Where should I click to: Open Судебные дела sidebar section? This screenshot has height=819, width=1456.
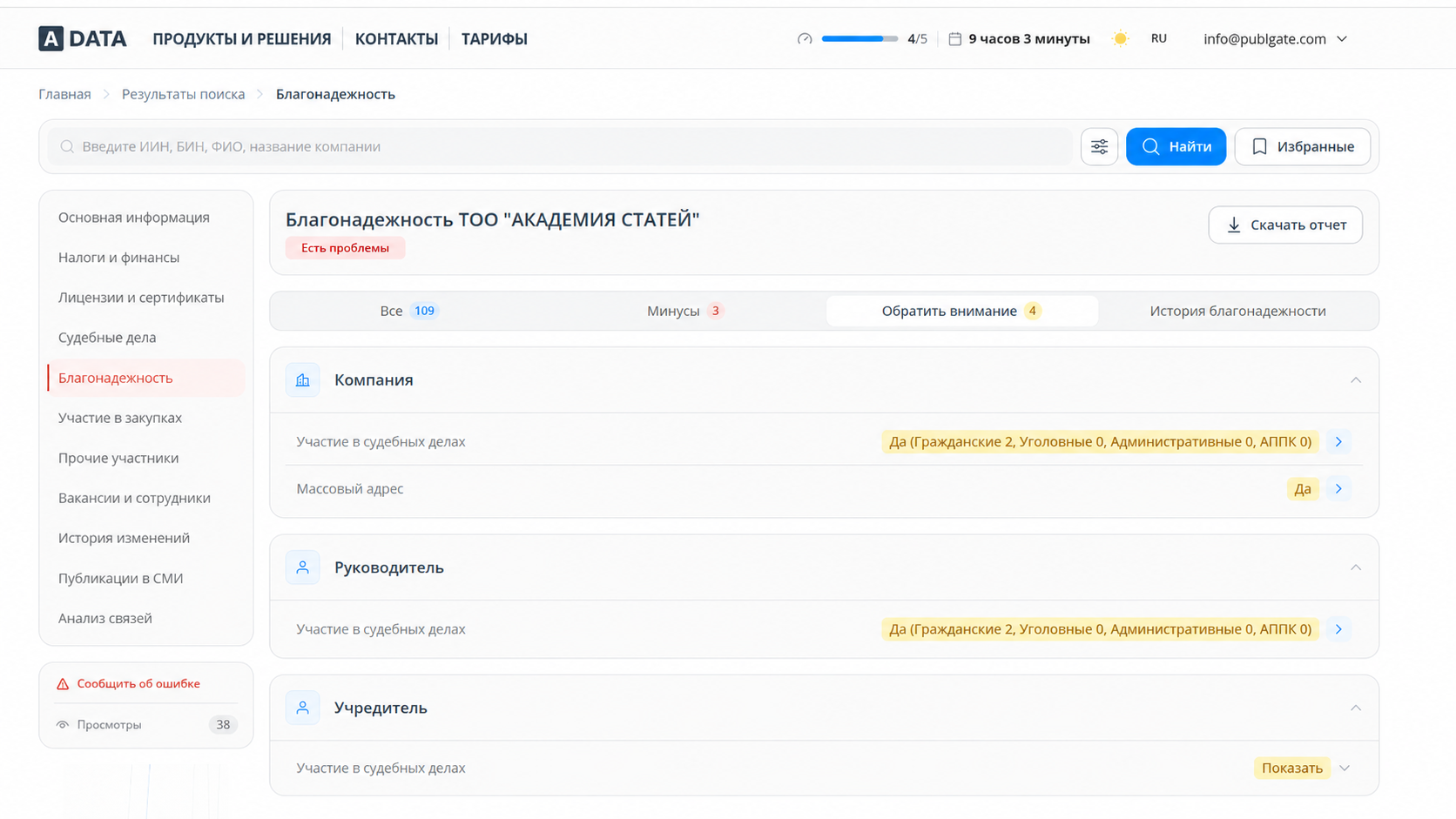[x=107, y=338]
